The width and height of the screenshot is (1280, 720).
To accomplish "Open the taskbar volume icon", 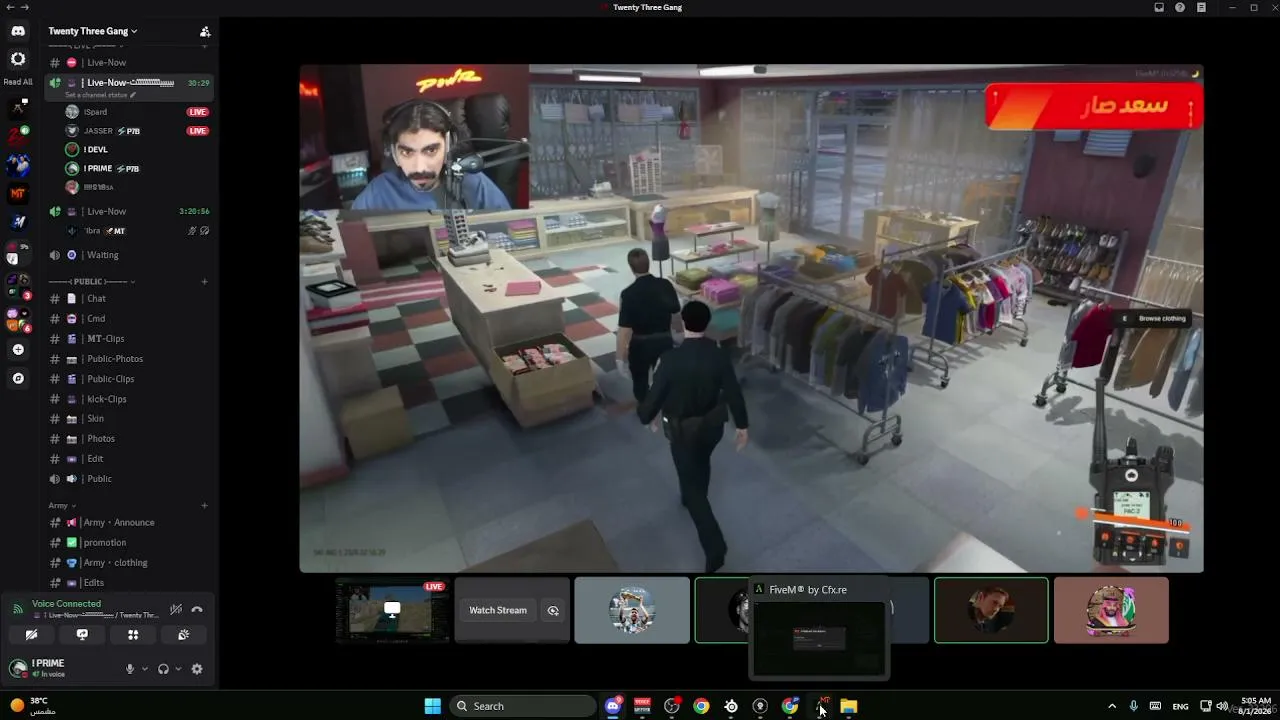I will [1222, 706].
